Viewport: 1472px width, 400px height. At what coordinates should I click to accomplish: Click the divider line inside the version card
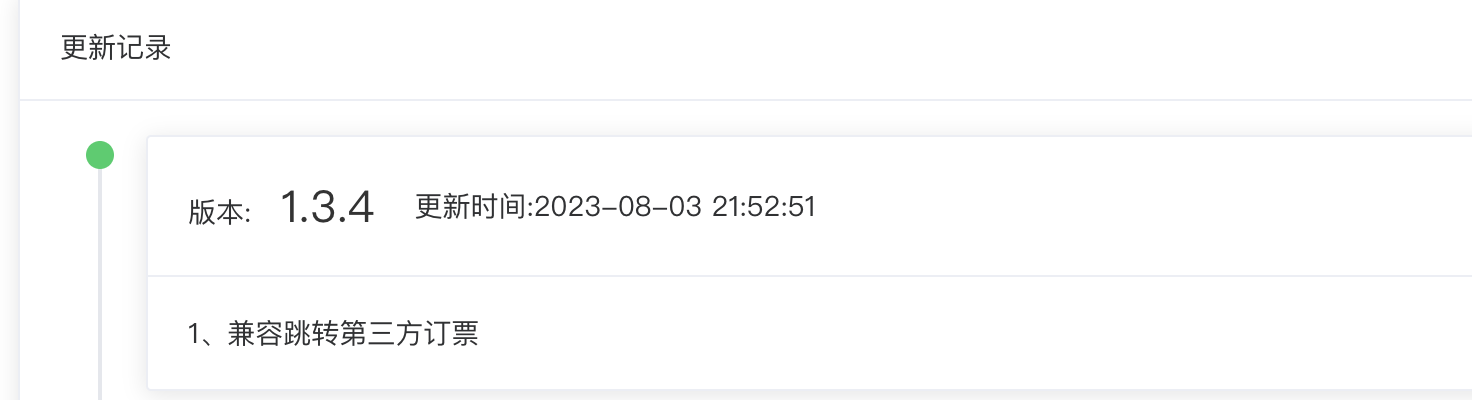click(x=800, y=276)
